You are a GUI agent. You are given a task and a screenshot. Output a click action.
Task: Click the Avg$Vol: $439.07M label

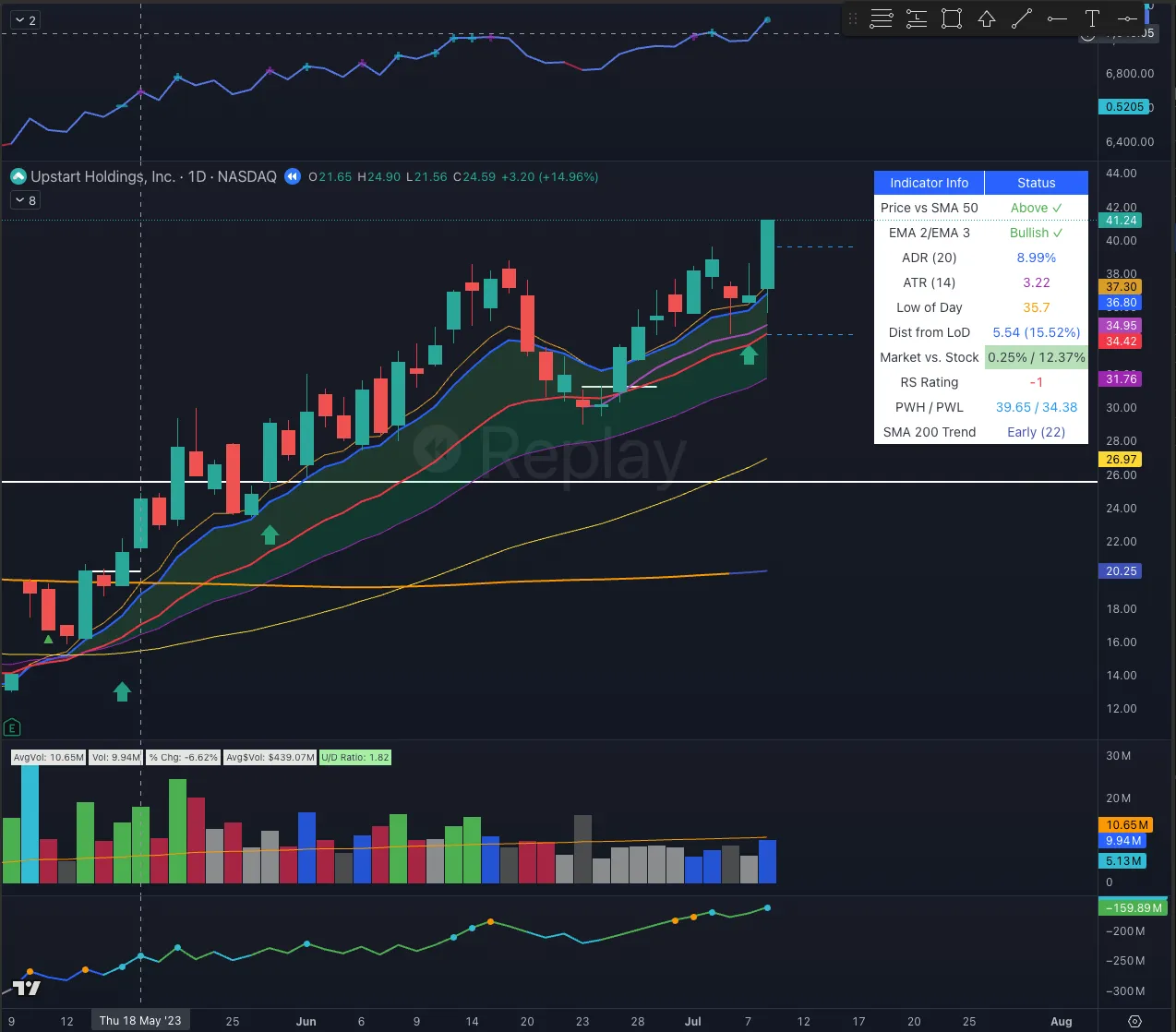[270, 757]
